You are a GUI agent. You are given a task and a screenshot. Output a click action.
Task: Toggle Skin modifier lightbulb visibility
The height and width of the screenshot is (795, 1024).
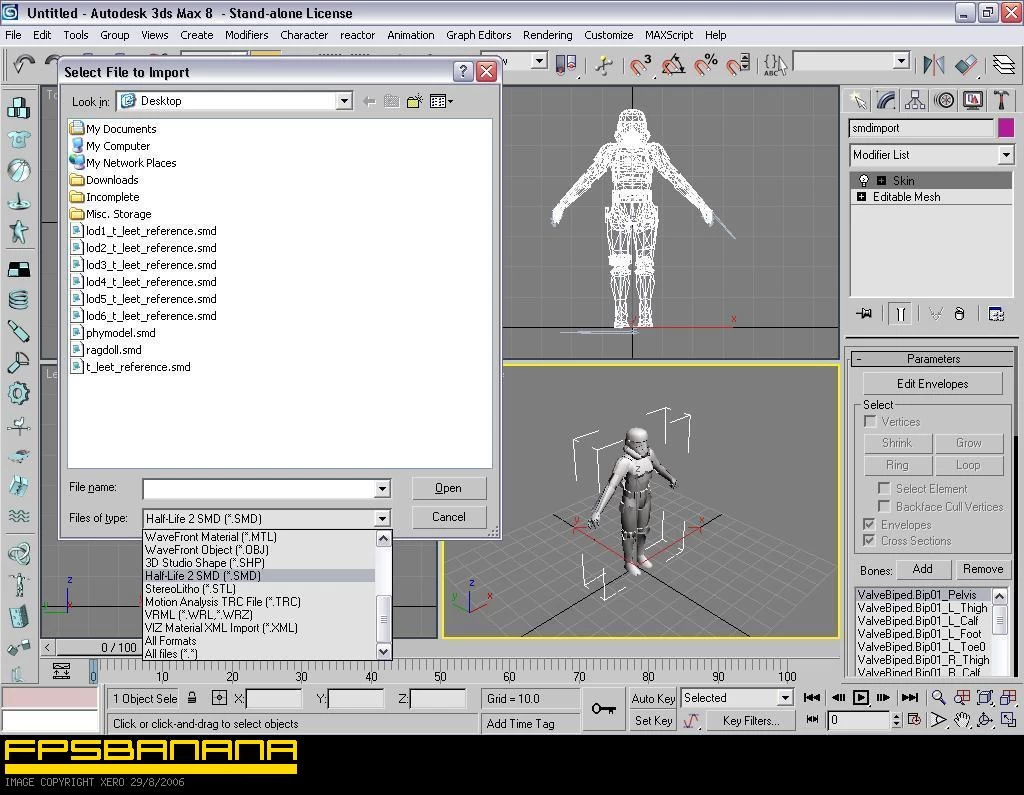click(x=864, y=180)
